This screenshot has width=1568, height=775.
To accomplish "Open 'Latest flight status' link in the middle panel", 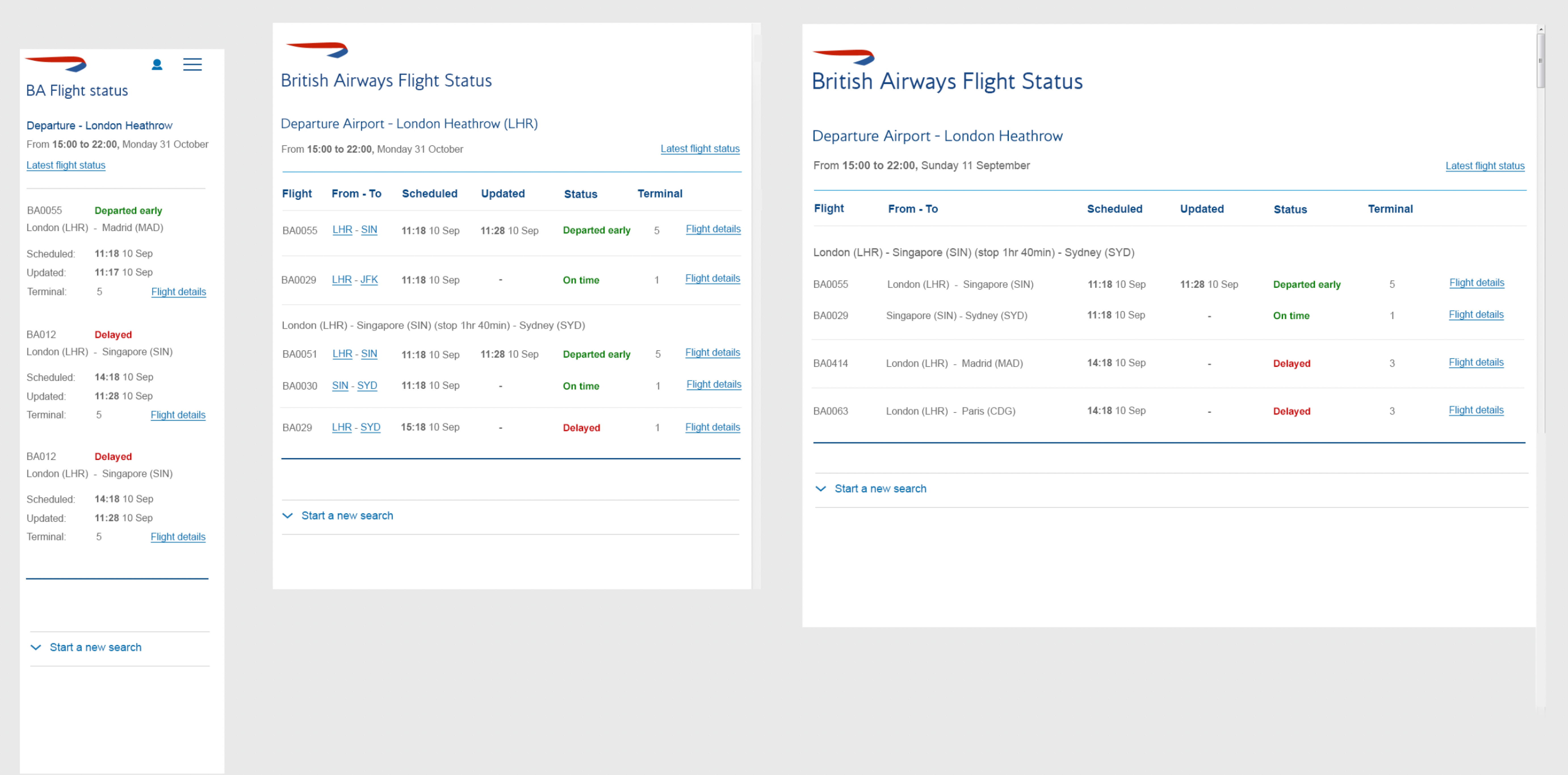I will (x=700, y=148).
